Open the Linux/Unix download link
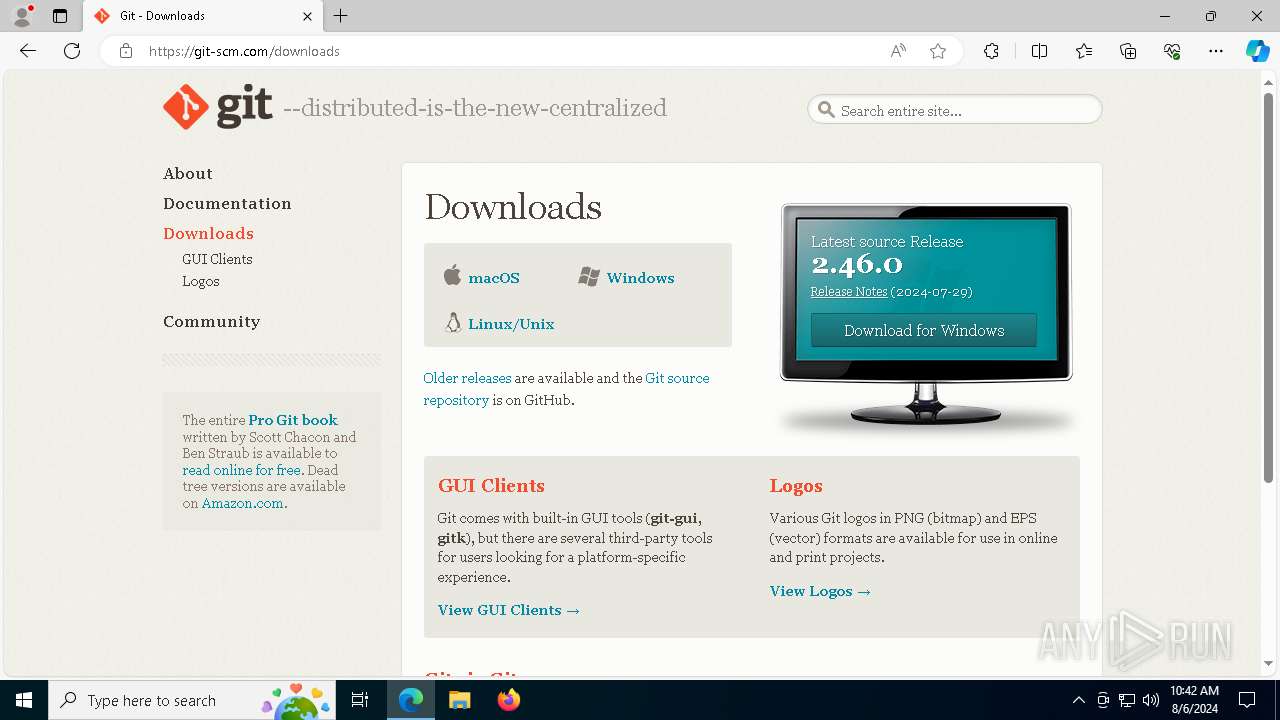The width and height of the screenshot is (1280, 720). pos(511,324)
